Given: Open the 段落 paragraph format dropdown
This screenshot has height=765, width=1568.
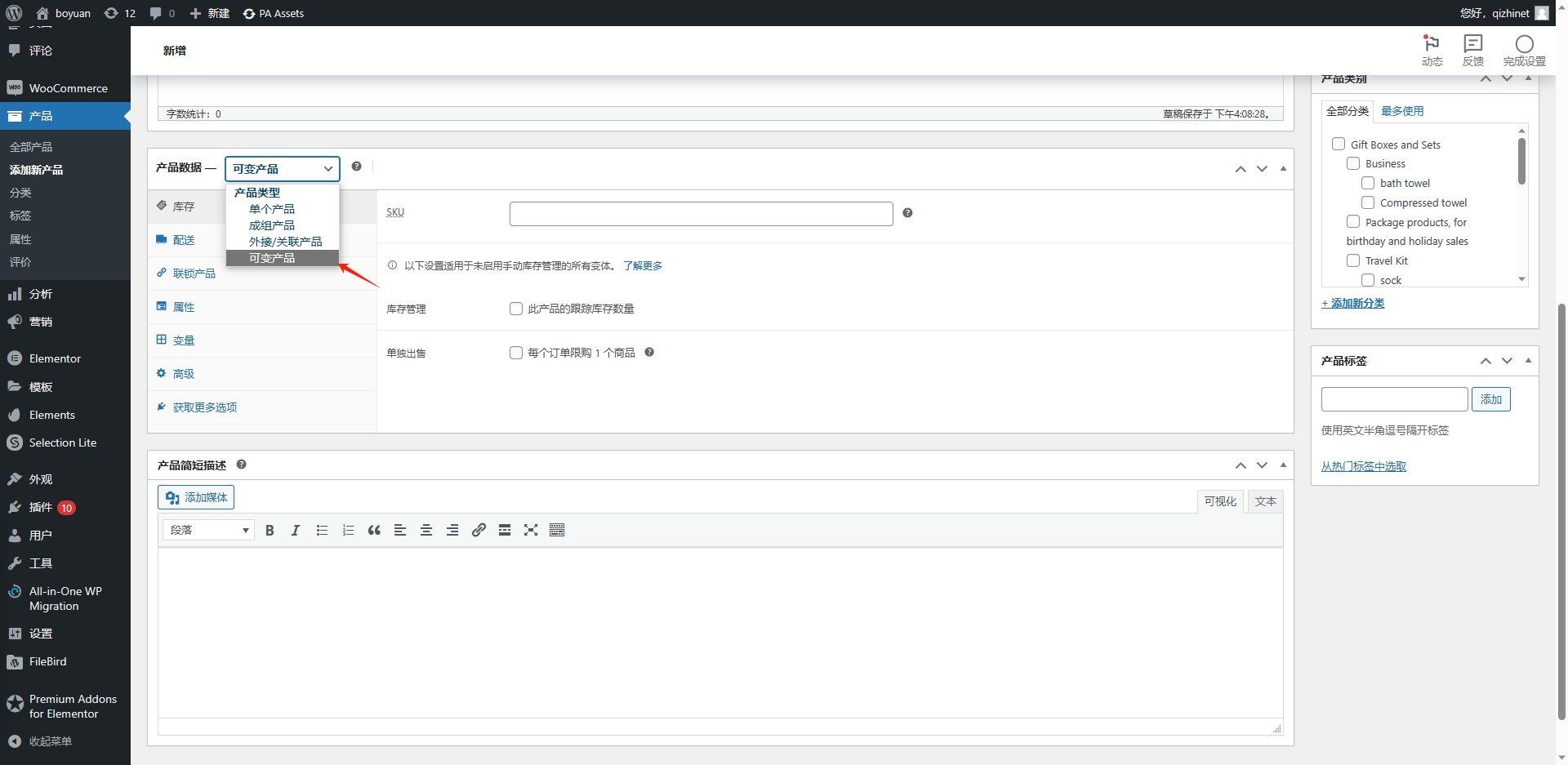Looking at the screenshot, I should pyautogui.click(x=208, y=531).
